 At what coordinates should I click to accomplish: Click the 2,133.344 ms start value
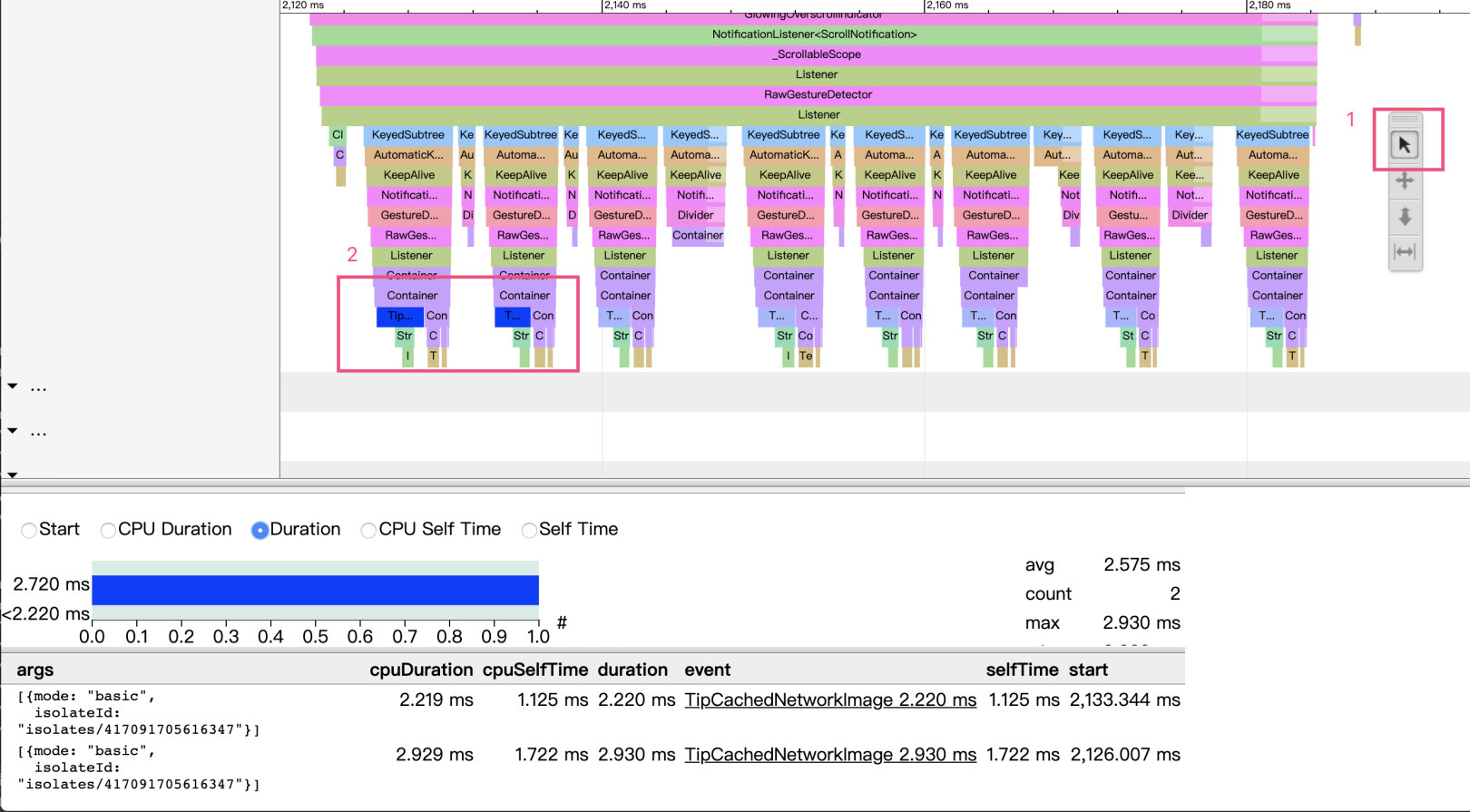click(1124, 699)
